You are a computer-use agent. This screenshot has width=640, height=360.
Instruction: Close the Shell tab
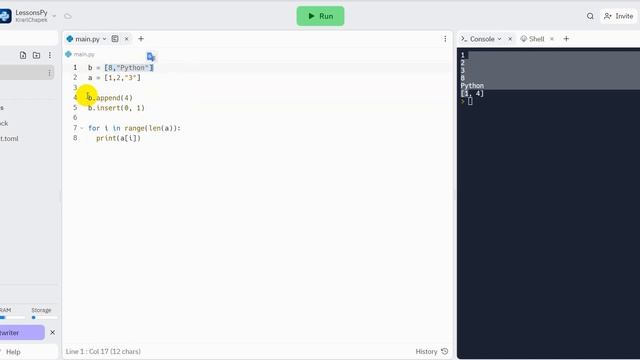[x=552, y=39]
